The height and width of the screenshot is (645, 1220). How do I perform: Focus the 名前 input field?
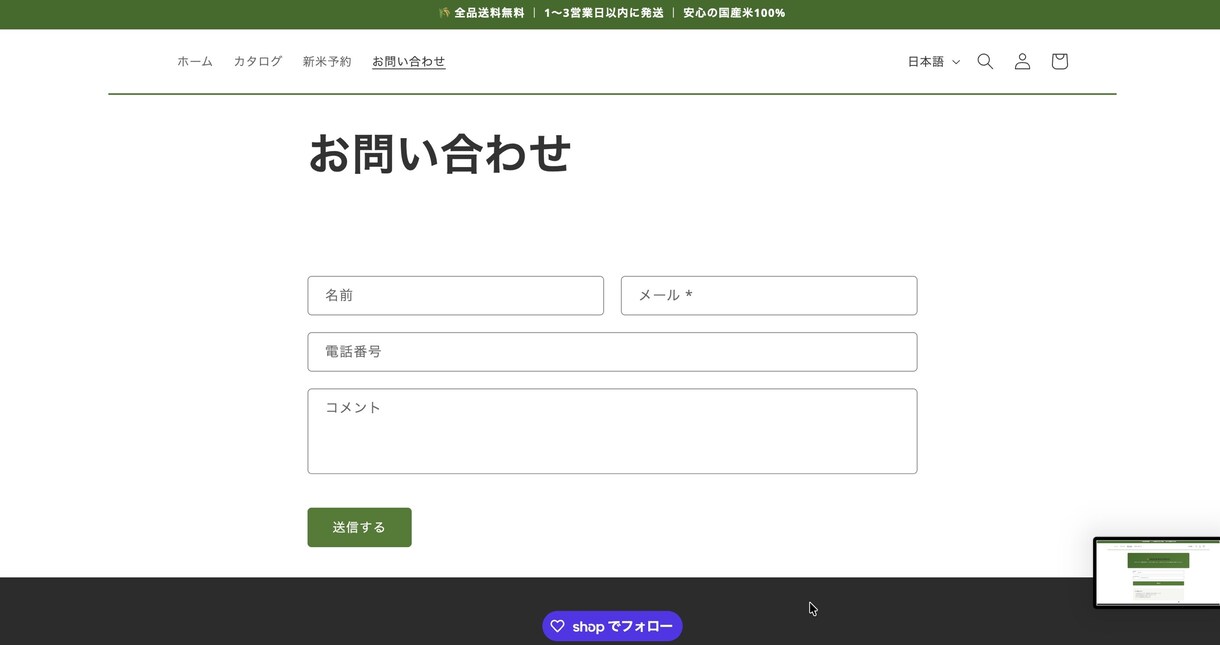point(456,296)
